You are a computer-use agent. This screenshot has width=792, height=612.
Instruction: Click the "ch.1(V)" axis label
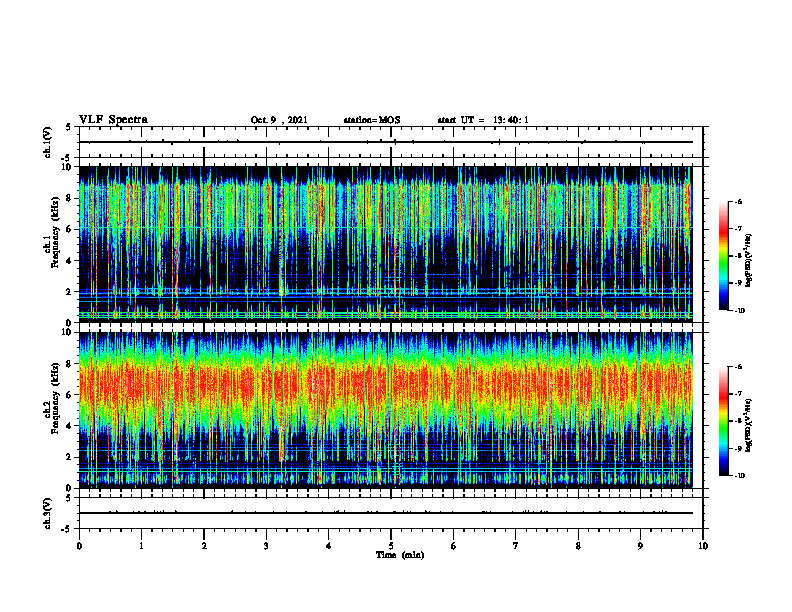click(x=48, y=142)
